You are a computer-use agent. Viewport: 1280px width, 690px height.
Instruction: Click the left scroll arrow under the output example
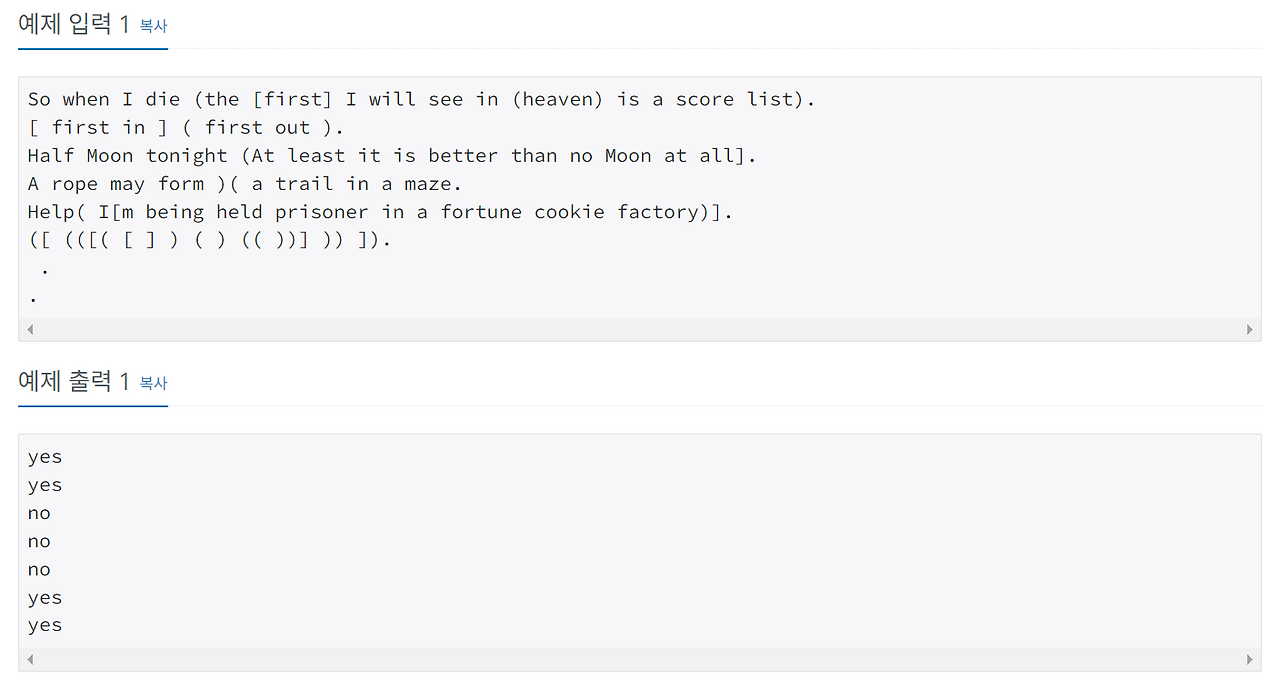30,658
